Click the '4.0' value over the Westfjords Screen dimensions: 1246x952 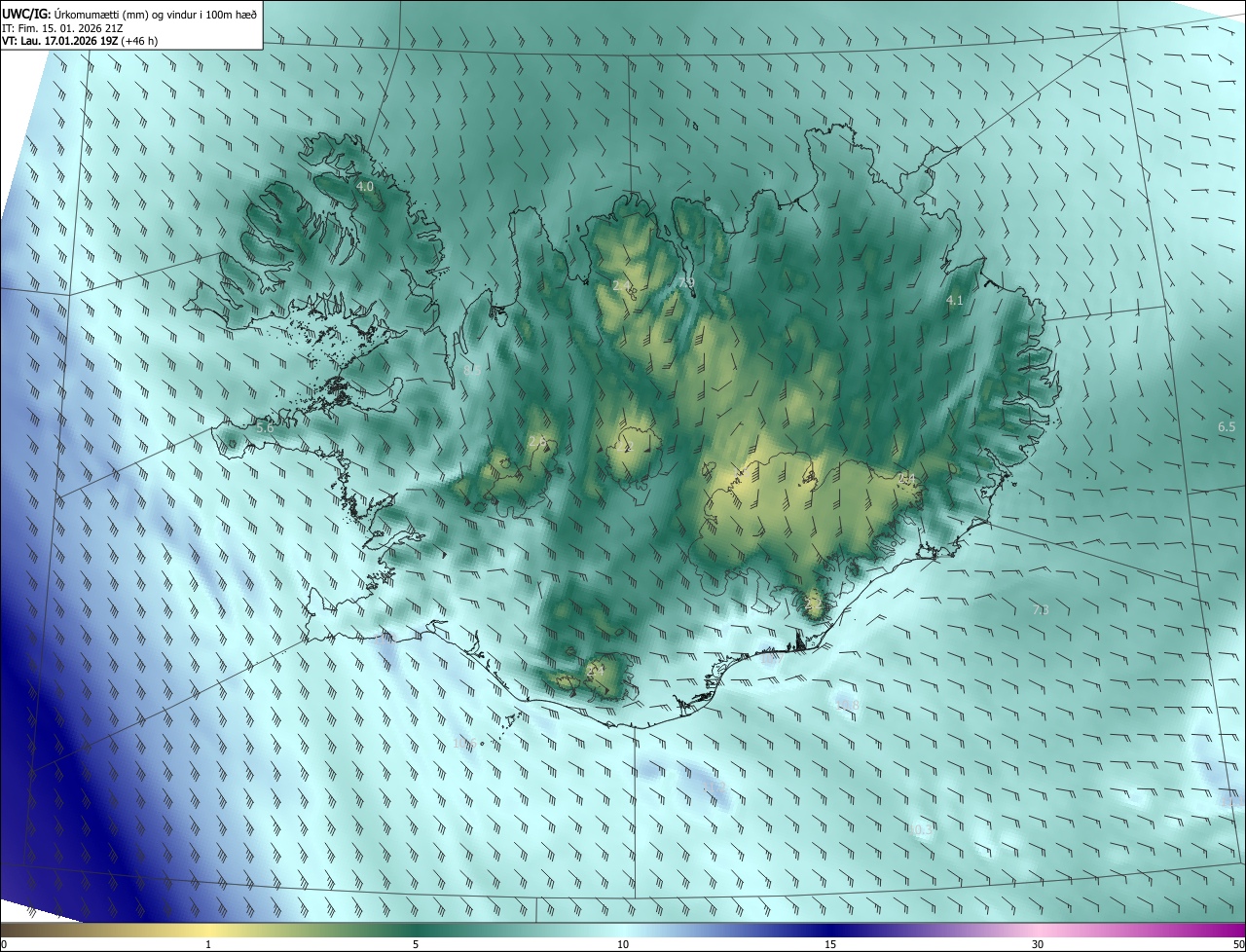(365, 186)
